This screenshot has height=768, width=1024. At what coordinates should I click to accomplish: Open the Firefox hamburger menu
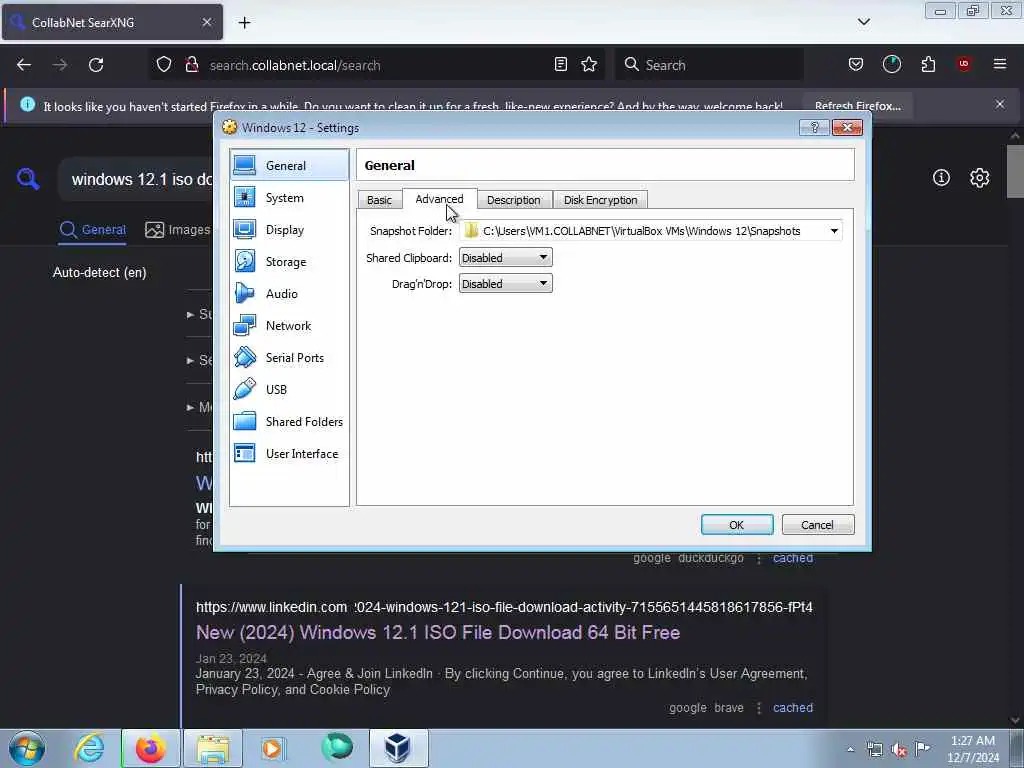click(x=1000, y=64)
